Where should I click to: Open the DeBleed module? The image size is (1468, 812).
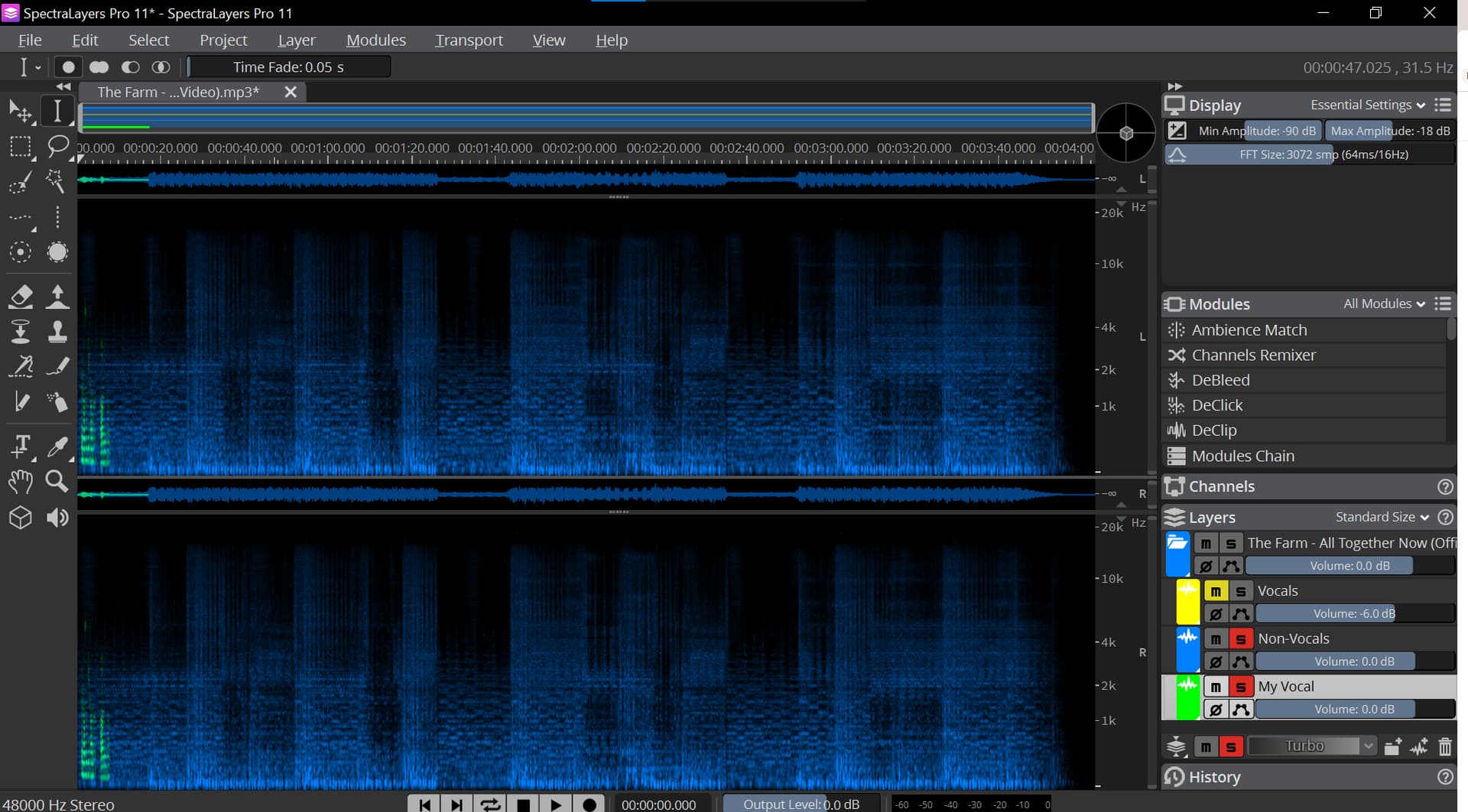tap(1304, 380)
